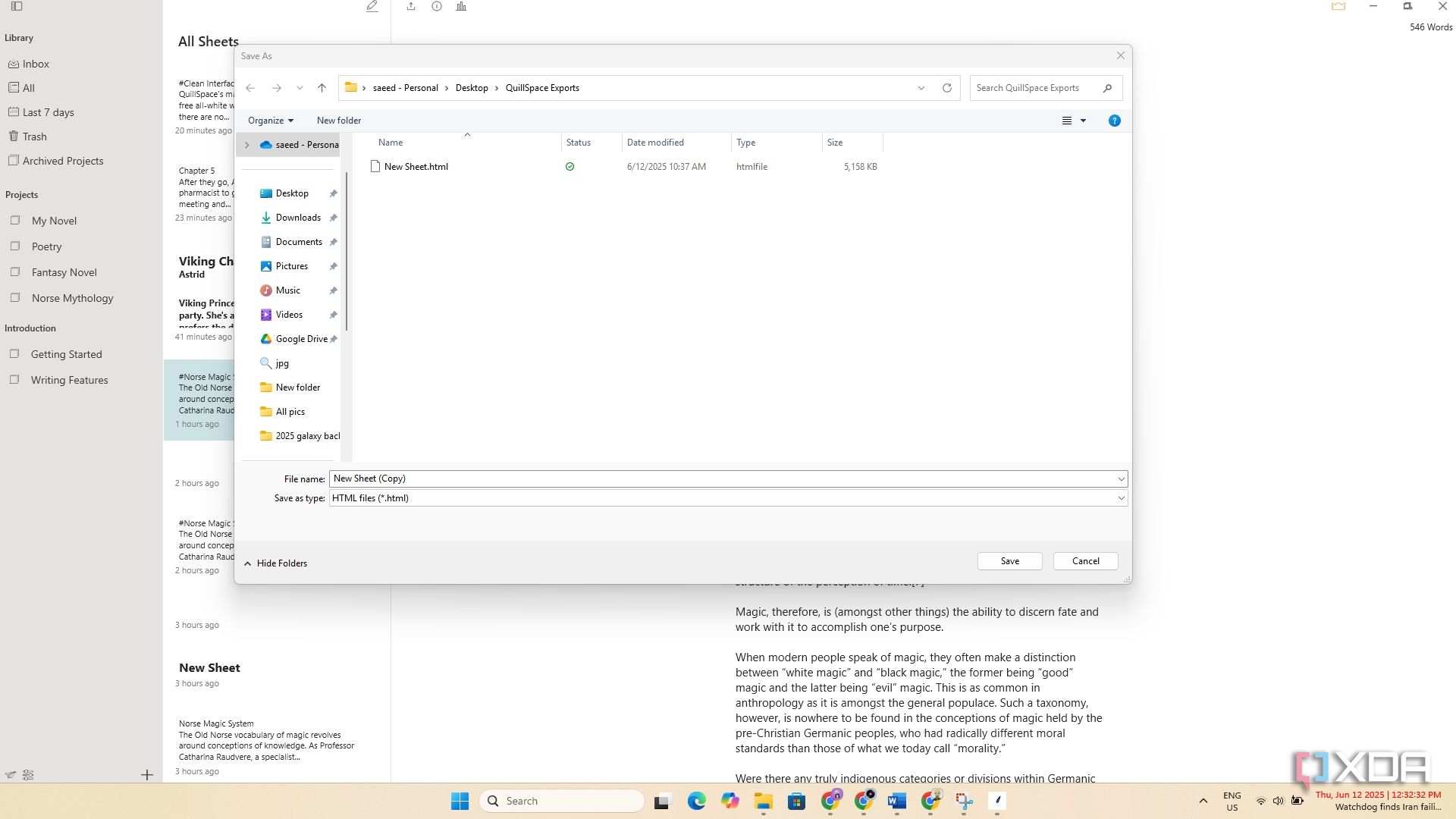Image resolution: width=1456 pixels, height=819 pixels.
Task: Open the export share icon
Action: coord(411,6)
